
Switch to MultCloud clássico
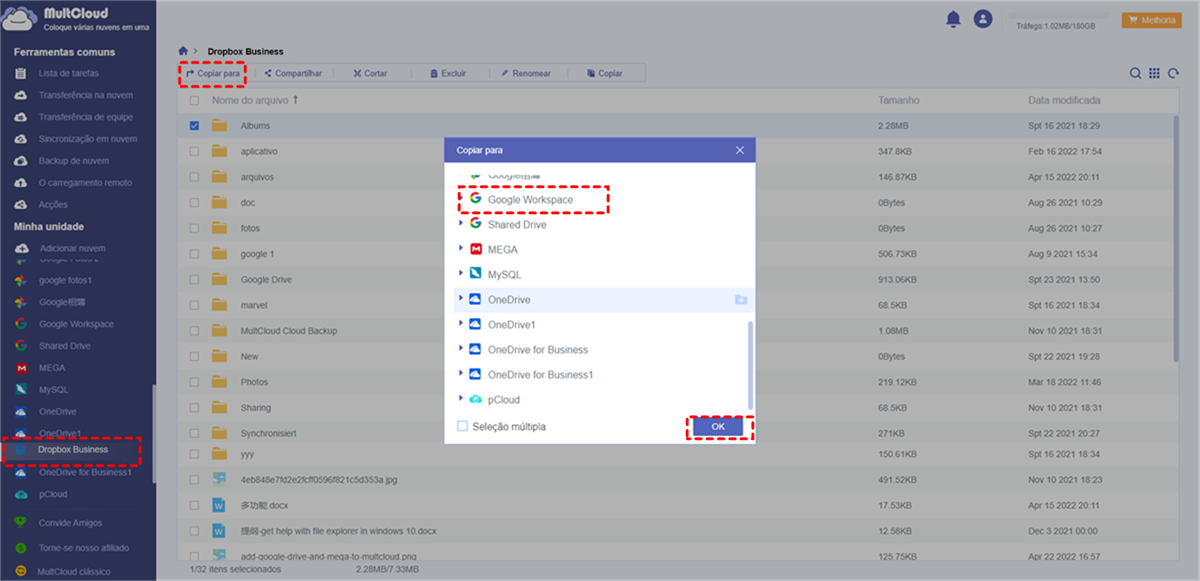[74, 572]
